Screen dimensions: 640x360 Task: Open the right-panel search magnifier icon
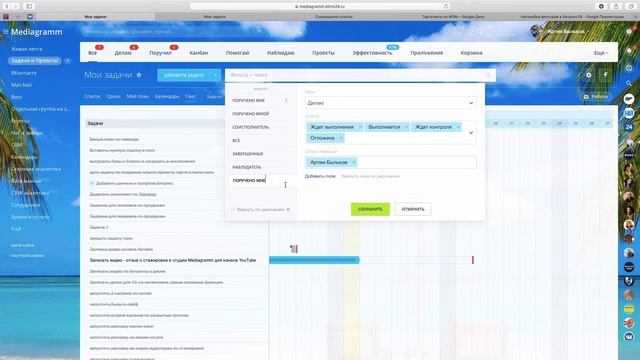(x=629, y=83)
